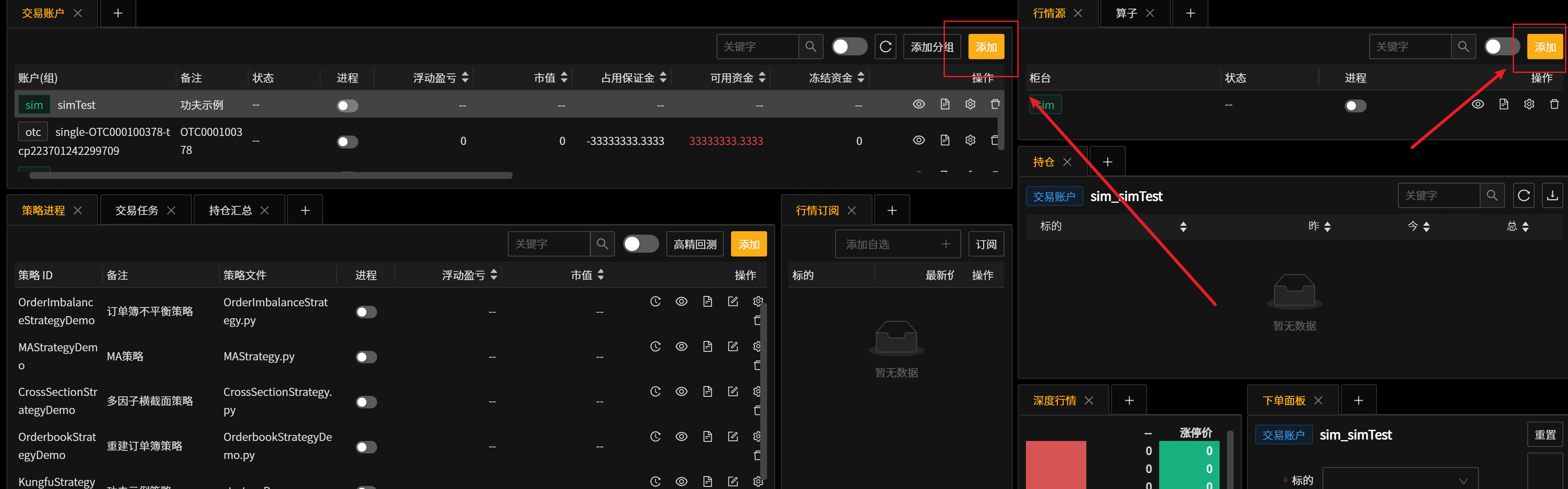Open log file for OrderImbalanceStrategyDemo
Image resolution: width=1568 pixels, height=489 pixels.
[708, 302]
